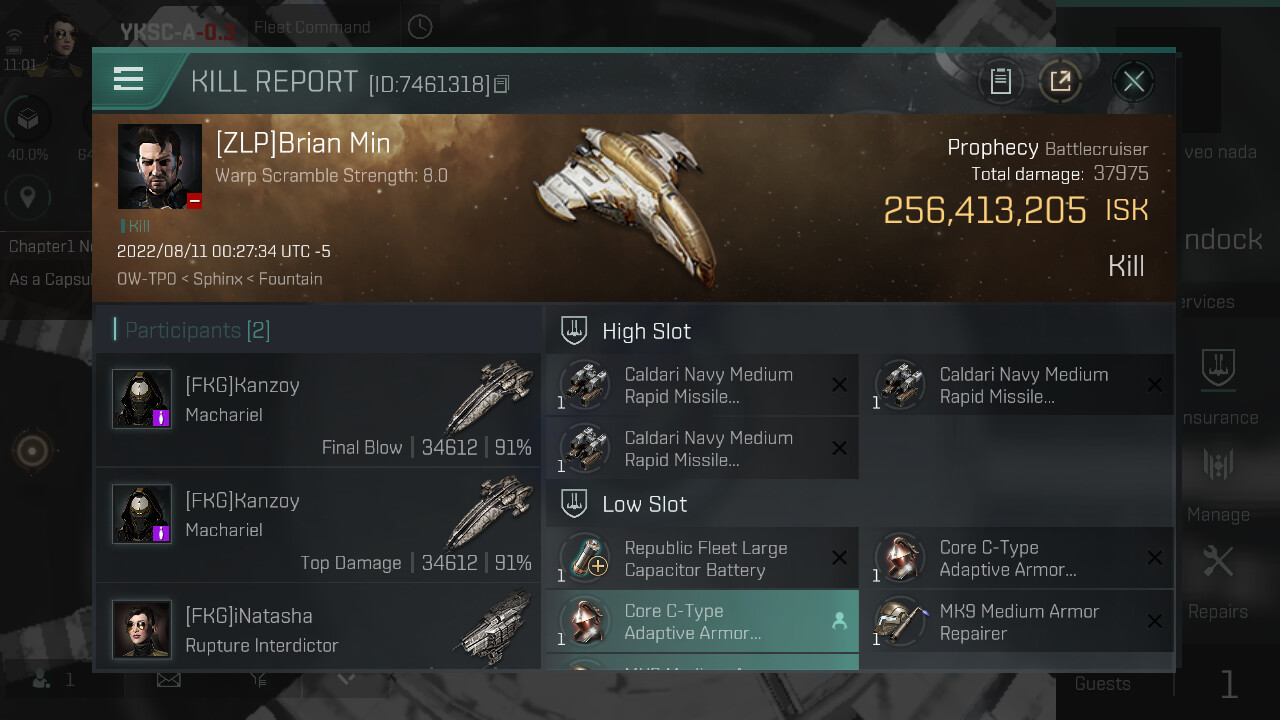Copy the kill report ID

502,85
